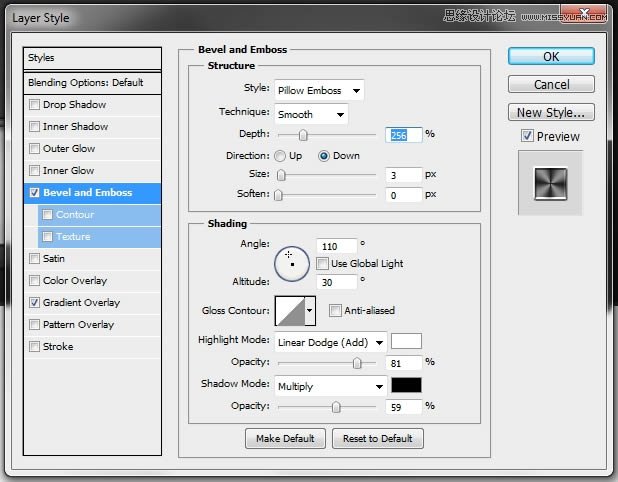This screenshot has width=618, height=482.
Task: Open the black shadow color swatch
Action: (x=406, y=385)
